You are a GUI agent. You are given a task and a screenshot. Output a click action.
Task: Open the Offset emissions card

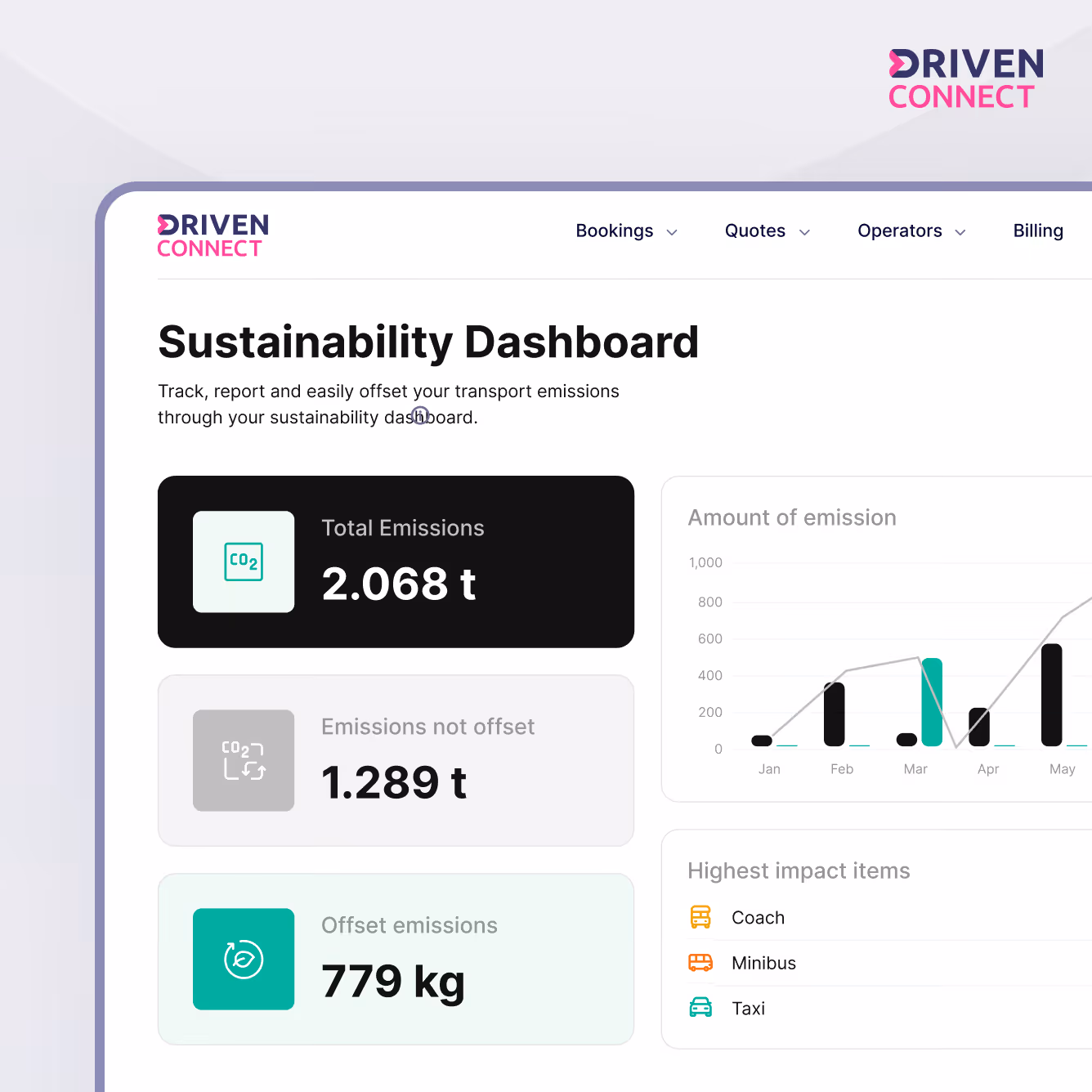(396, 959)
